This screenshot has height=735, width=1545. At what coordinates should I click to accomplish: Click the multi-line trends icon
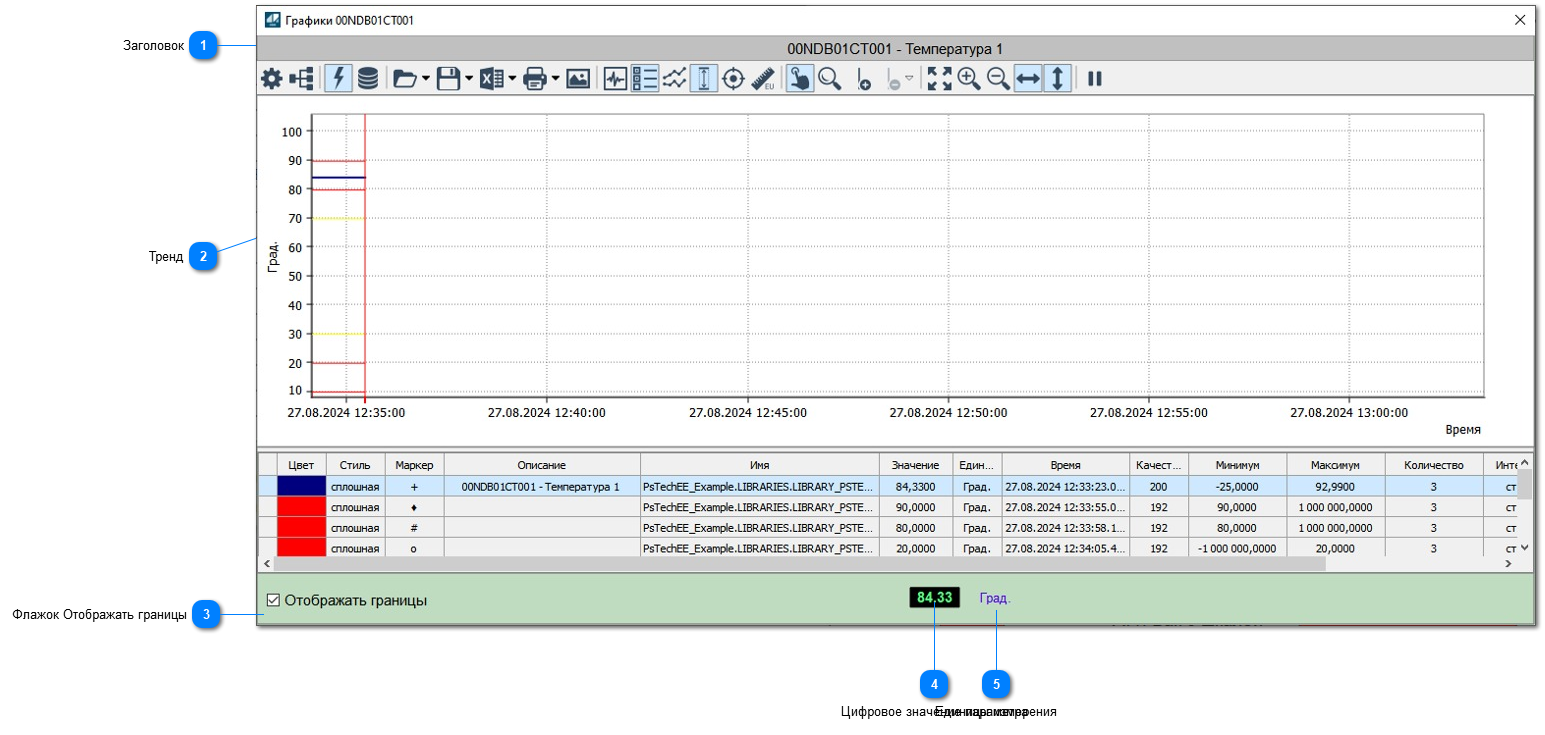pos(674,79)
